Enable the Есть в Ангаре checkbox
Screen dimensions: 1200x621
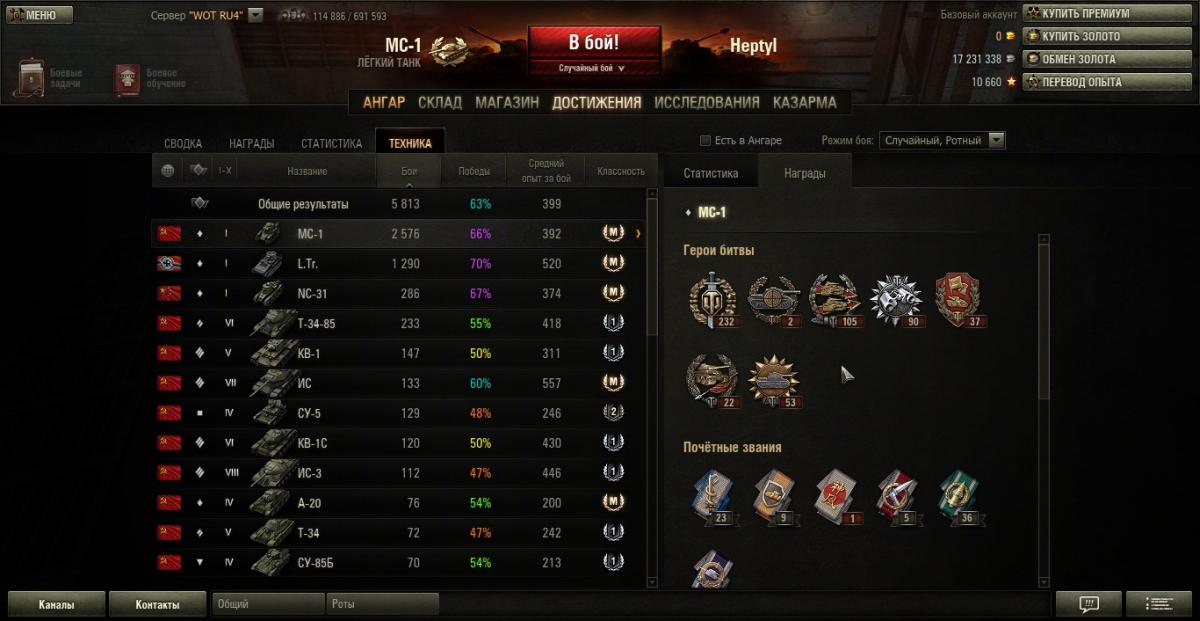pos(705,140)
